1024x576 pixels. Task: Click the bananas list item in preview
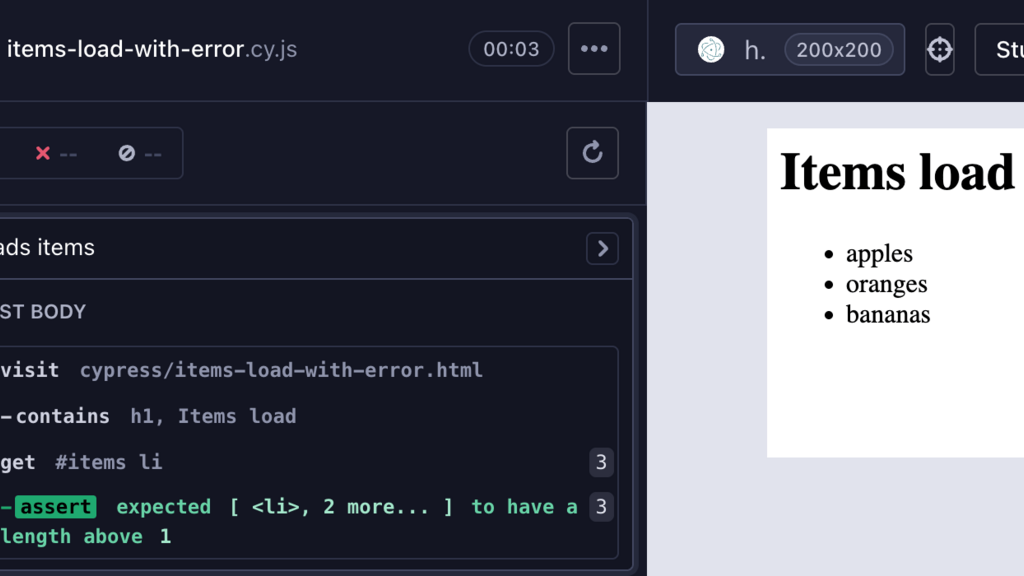click(x=888, y=315)
